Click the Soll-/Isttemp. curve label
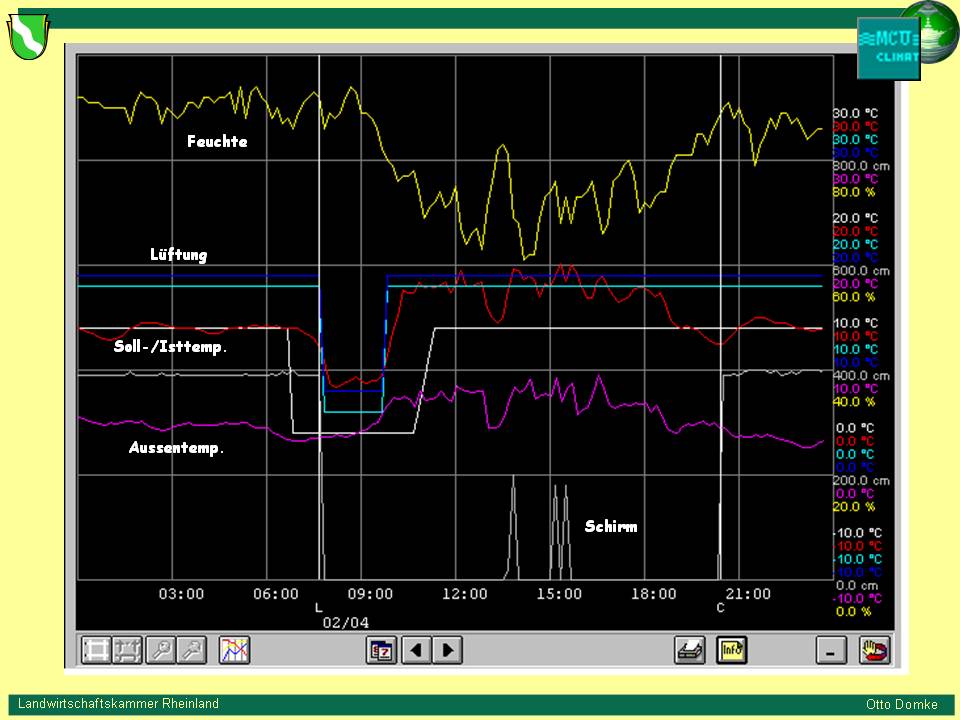 pyautogui.click(x=170, y=348)
